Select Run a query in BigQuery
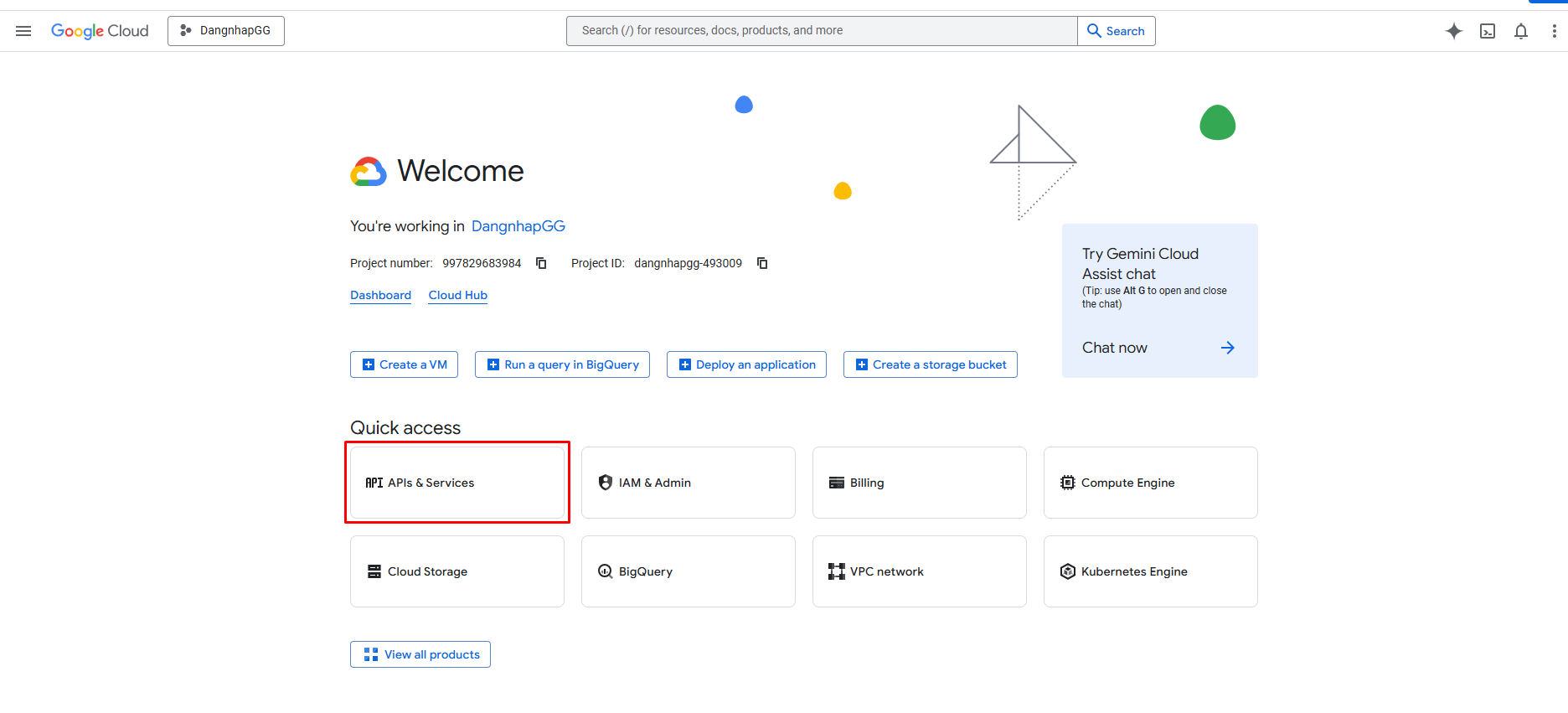 [562, 364]
